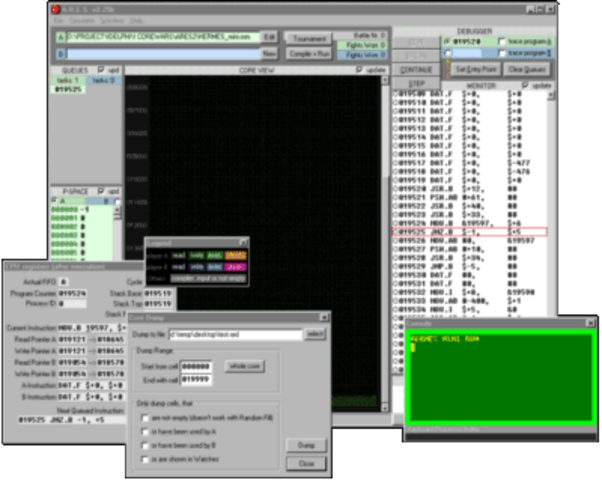602x480 pixels.
Task: Click the gray Others swatch in Legend
Action: [208, 278]
